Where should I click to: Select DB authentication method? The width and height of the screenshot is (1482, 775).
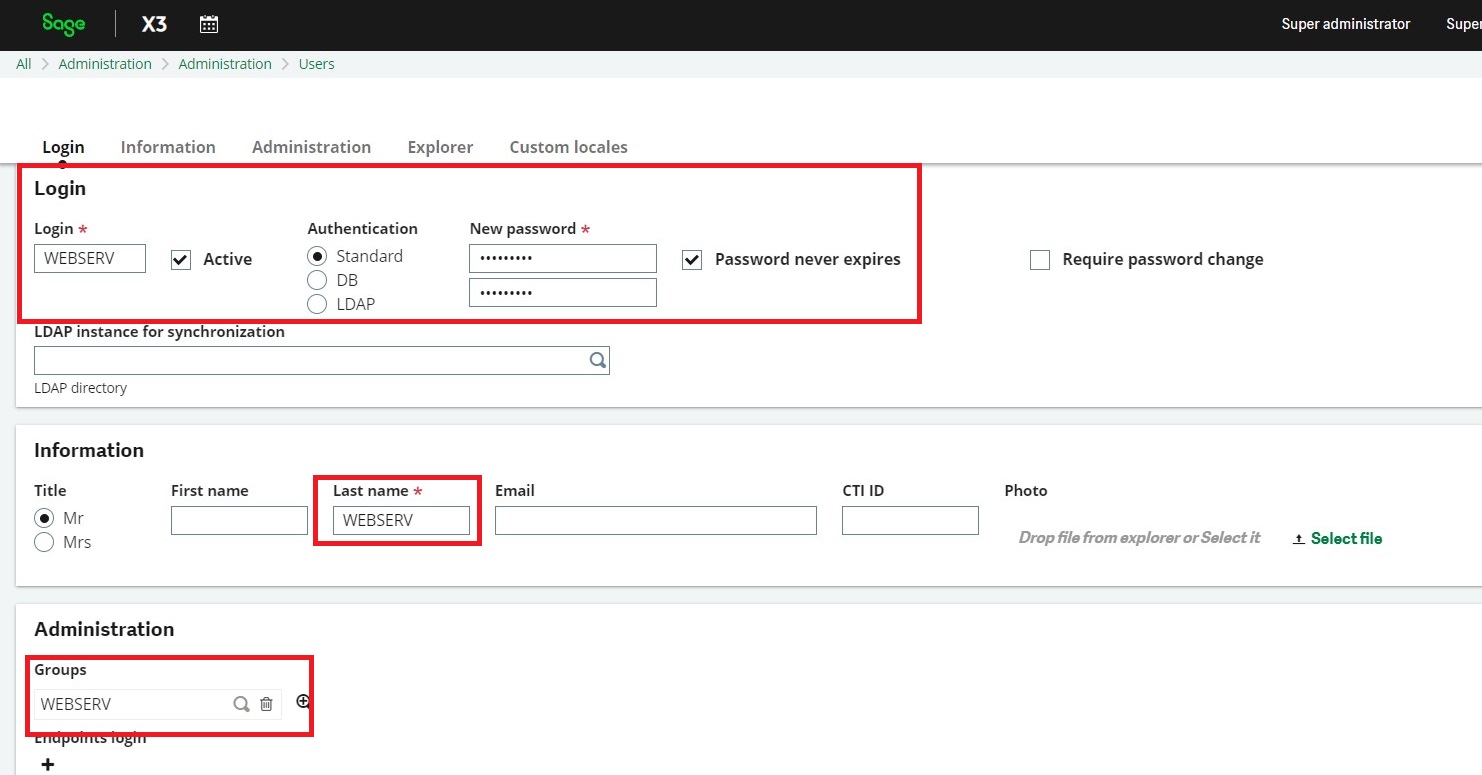pos(318,280)
